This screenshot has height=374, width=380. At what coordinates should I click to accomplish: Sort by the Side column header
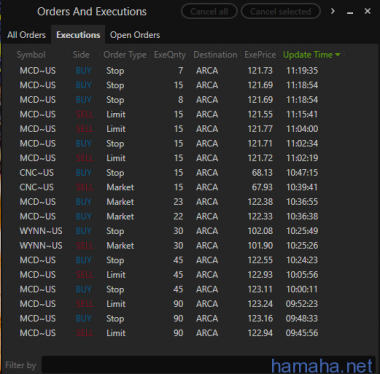(81, 55)
